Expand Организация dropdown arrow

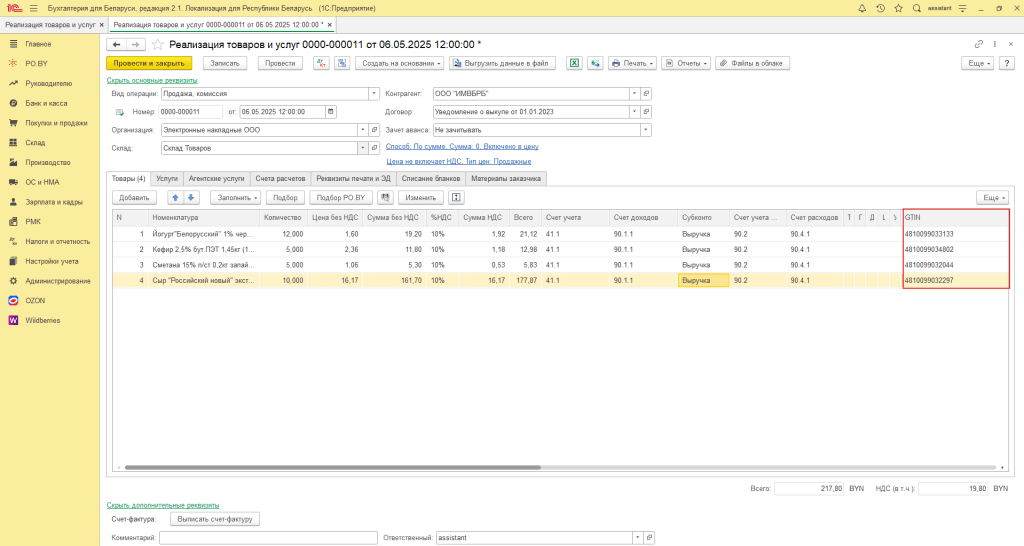click(362, 130)
